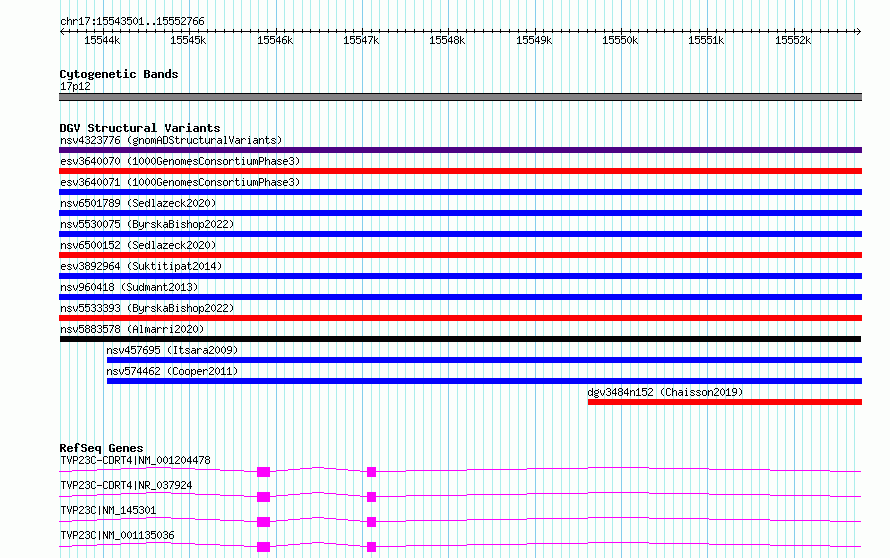Open variant nsv574462 Cooper2011 label
890x558 pixels.
(x=172, y=371)
